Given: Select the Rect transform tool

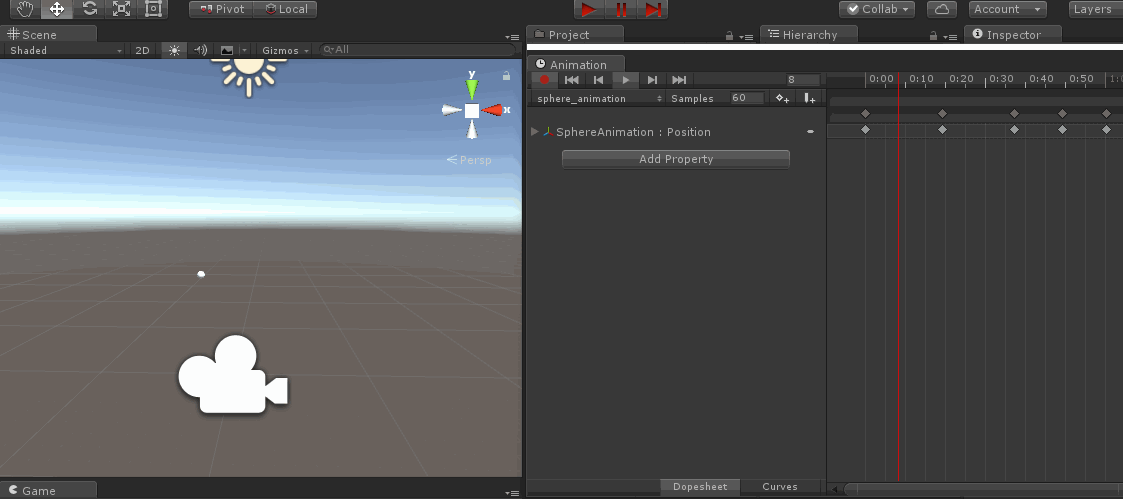Looking at the screenshot, I should pos(153,9).
